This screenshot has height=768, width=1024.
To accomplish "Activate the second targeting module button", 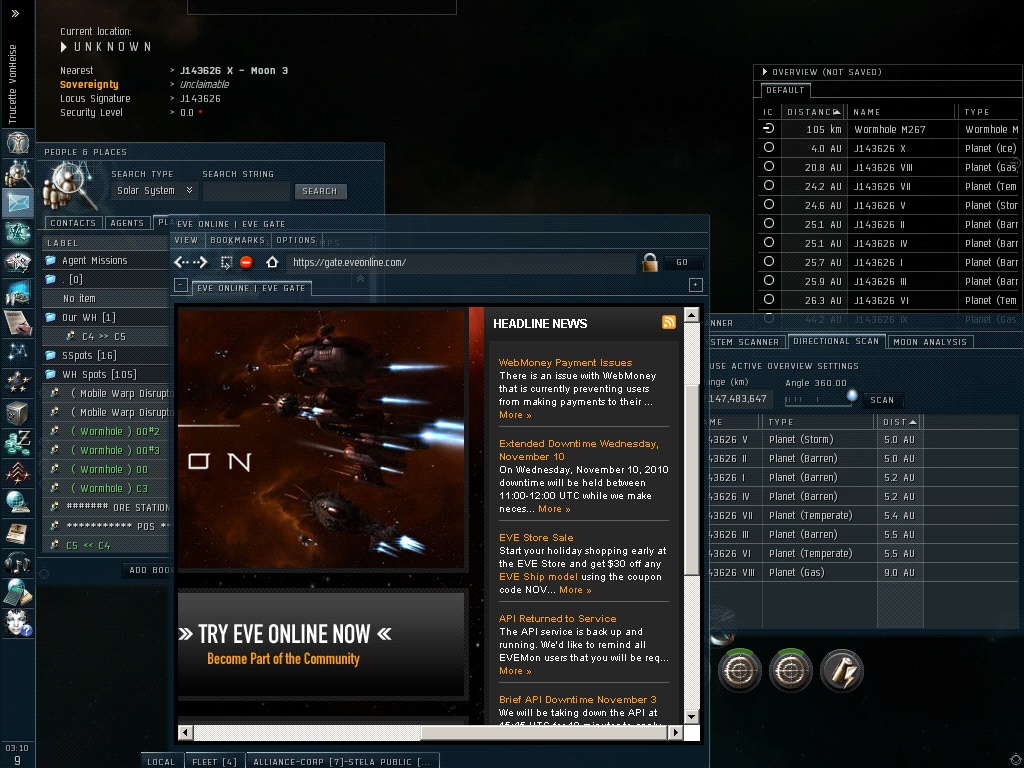I will point(790,670).
